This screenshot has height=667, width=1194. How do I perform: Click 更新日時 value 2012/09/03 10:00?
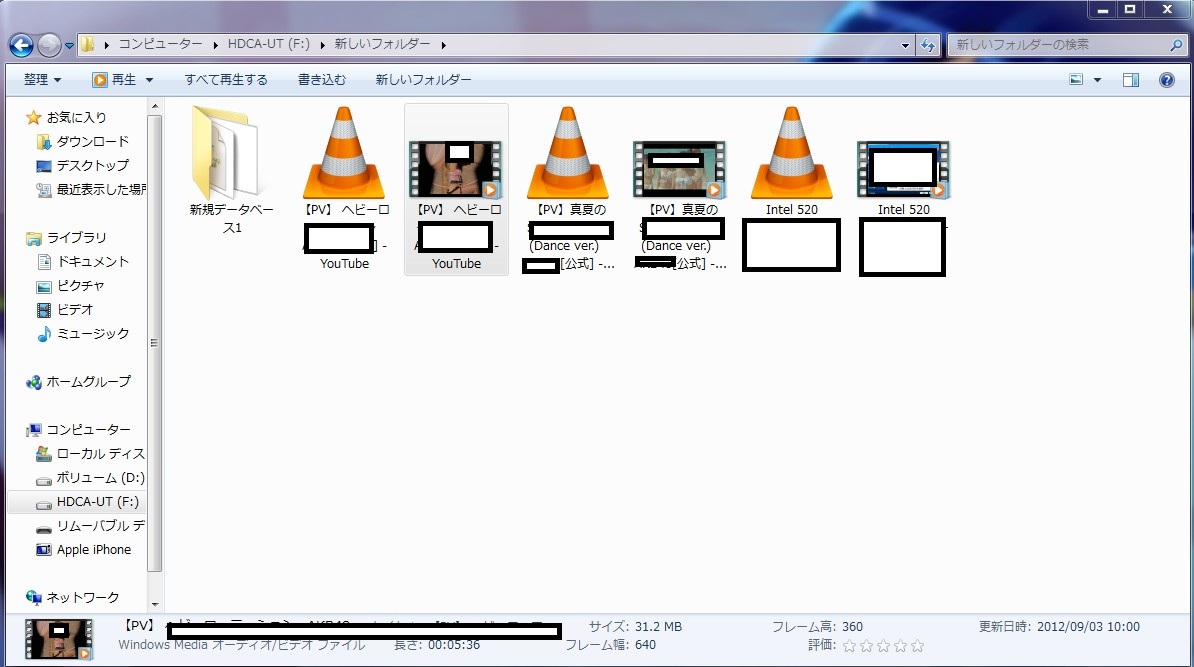click(1088, 627)
